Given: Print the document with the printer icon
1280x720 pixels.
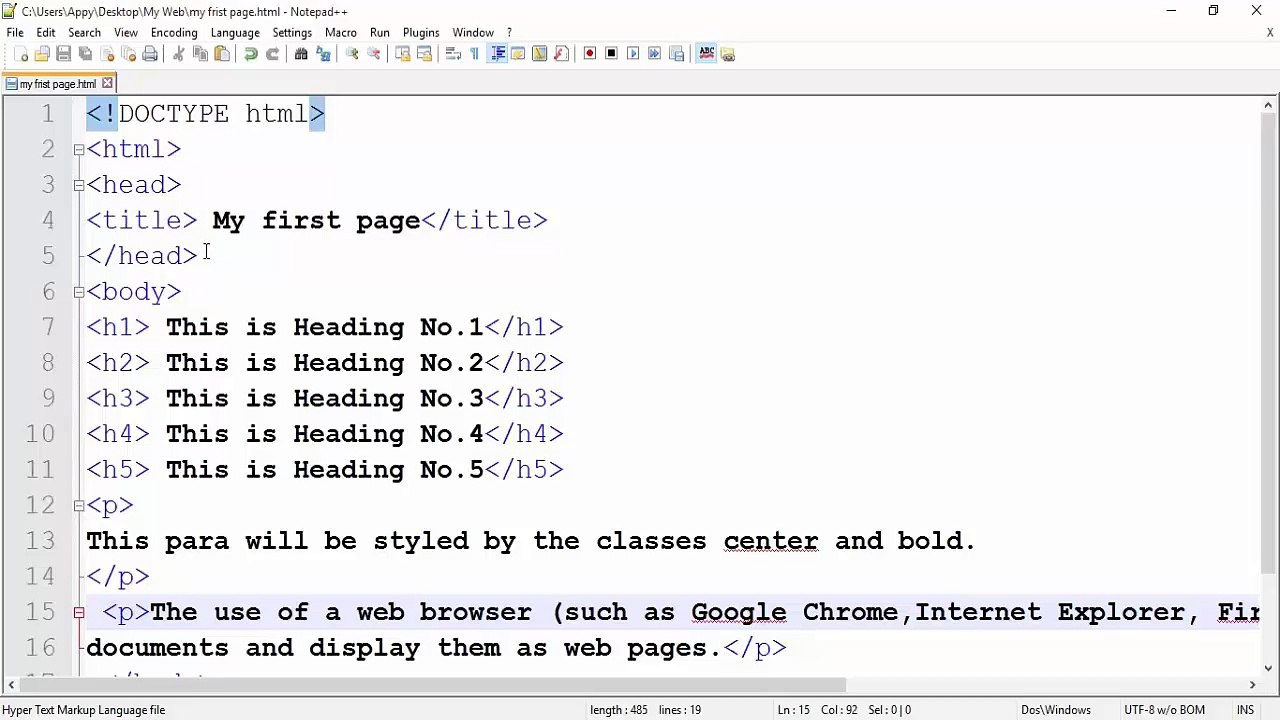Looking at the screenshot, I should pyautogui.click(x=150, y=54).
